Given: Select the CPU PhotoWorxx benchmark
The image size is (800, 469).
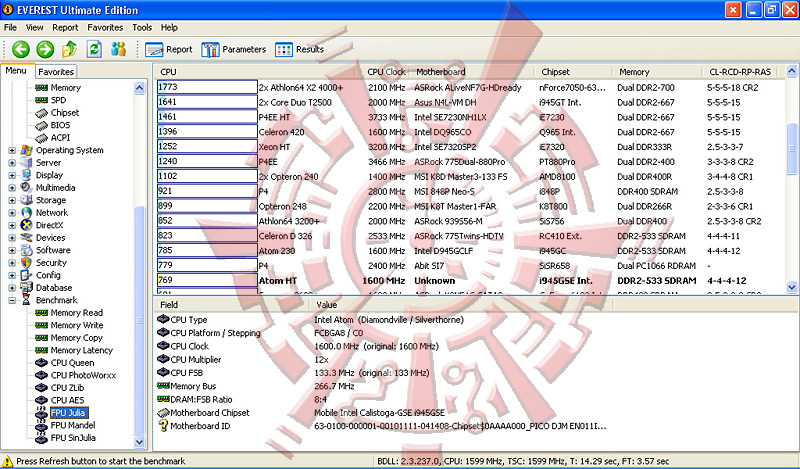Looking at the screenshot, I should [83, 375].
